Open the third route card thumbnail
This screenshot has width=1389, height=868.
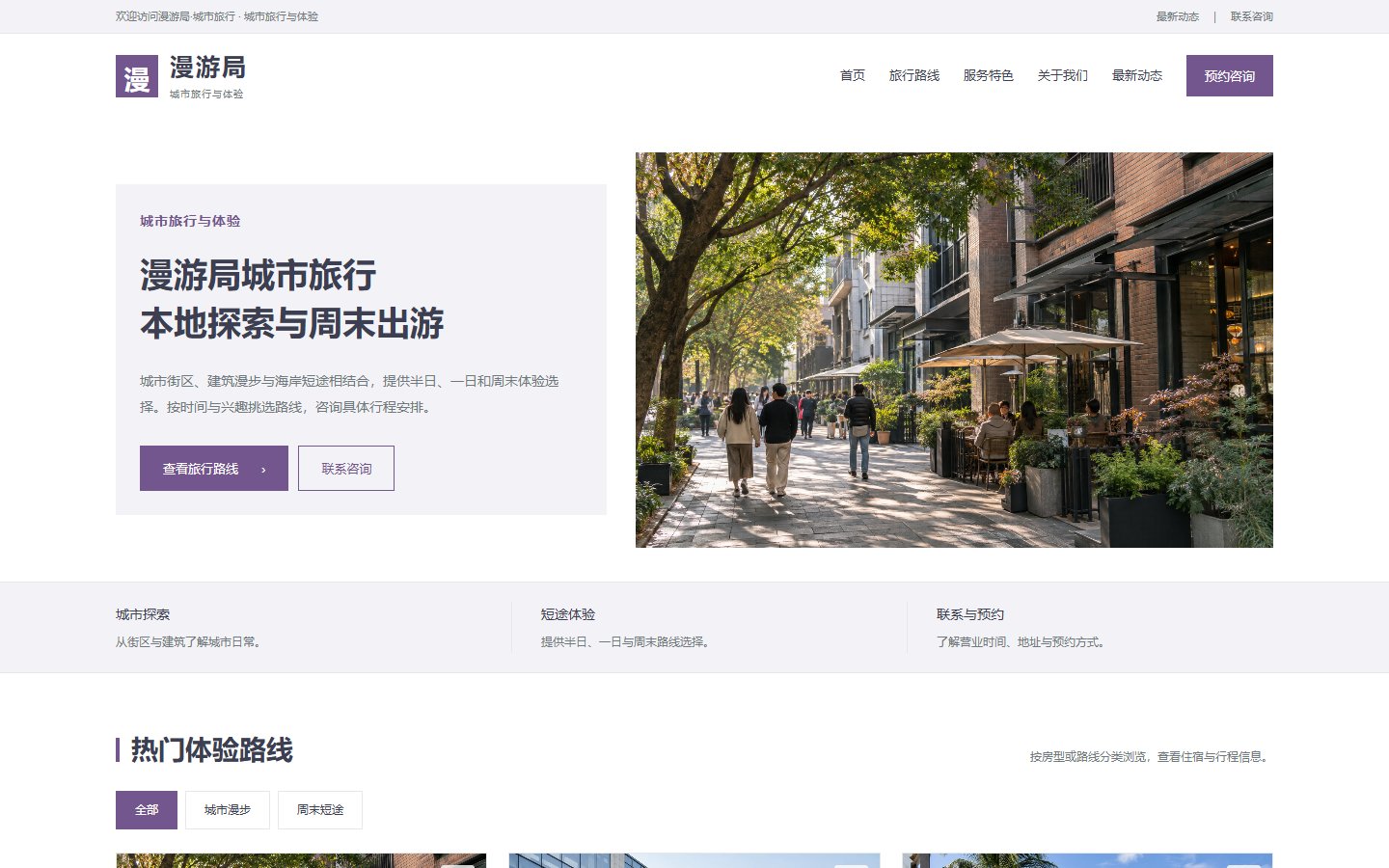tap(1088, 860)
